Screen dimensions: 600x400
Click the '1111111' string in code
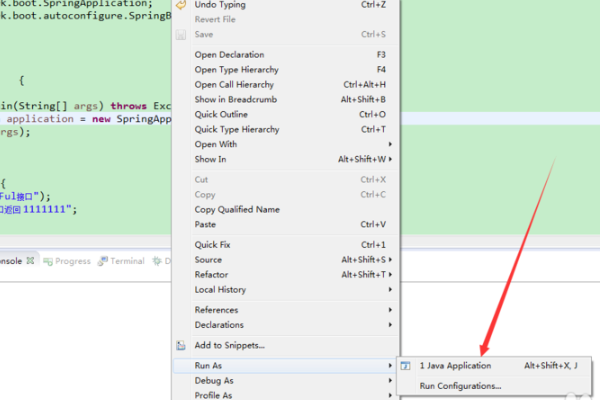click(x=44, y=209)
